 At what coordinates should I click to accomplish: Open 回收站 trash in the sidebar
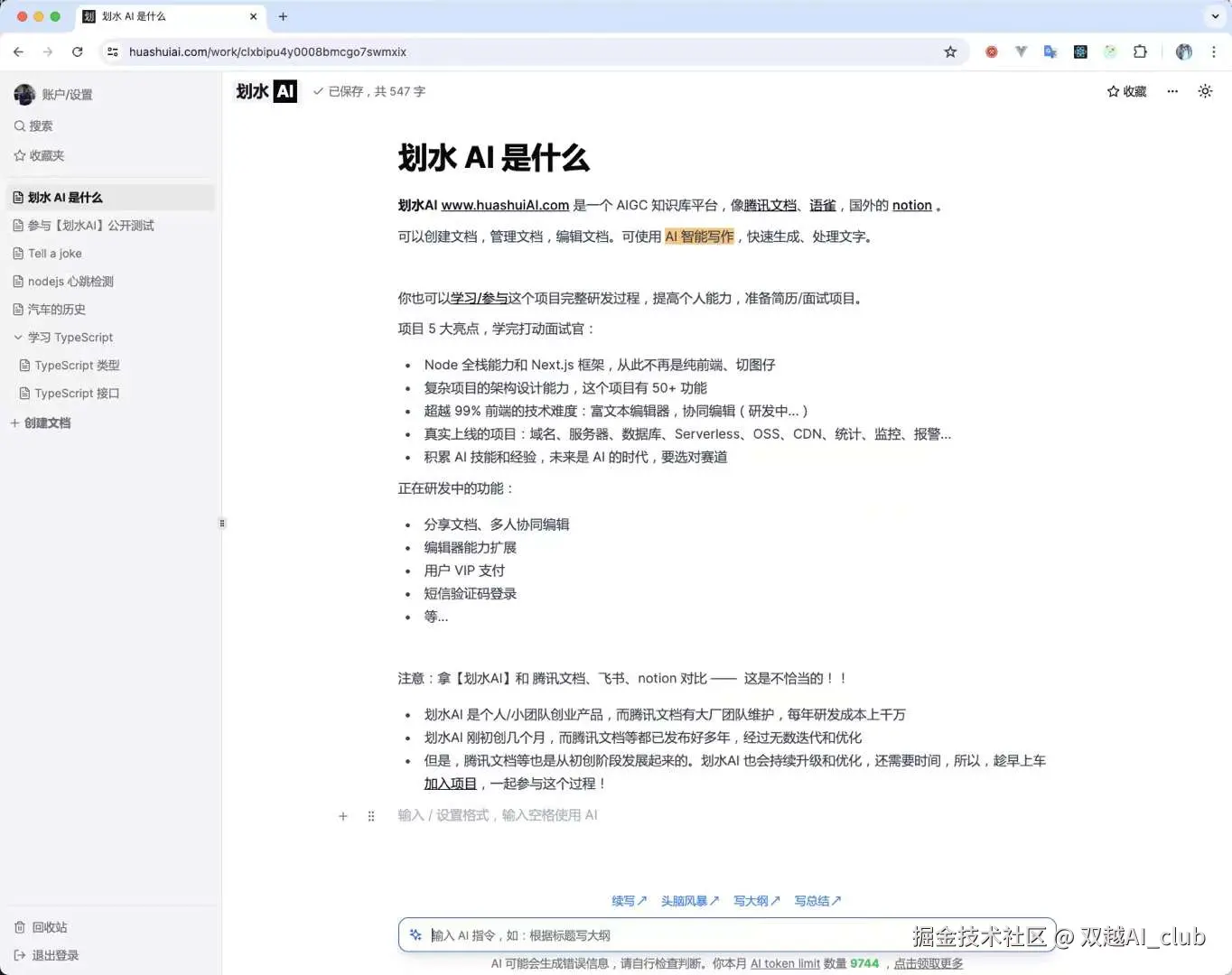(x=41, y=927)
